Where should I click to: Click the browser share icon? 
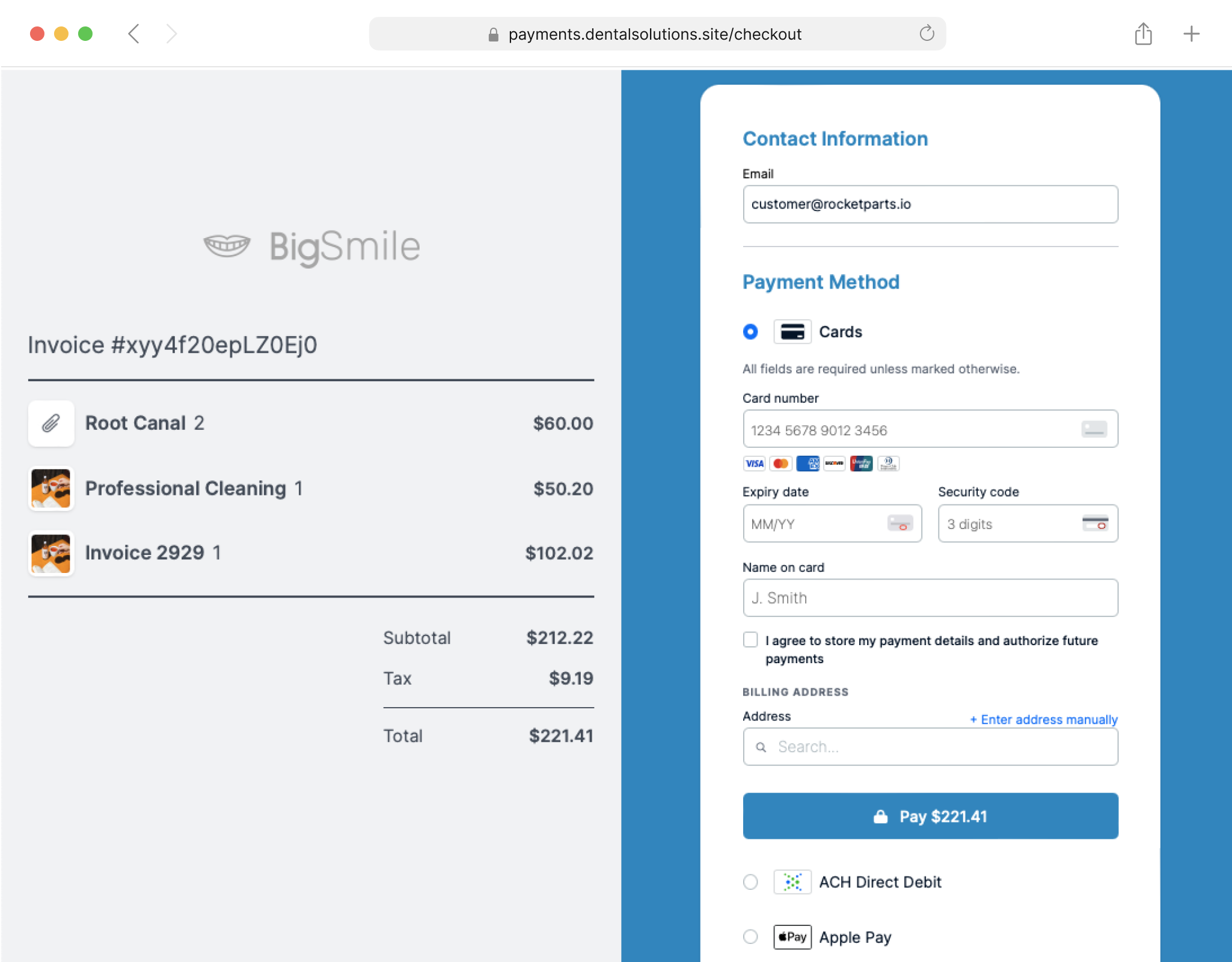click(x=1143, y=34)
